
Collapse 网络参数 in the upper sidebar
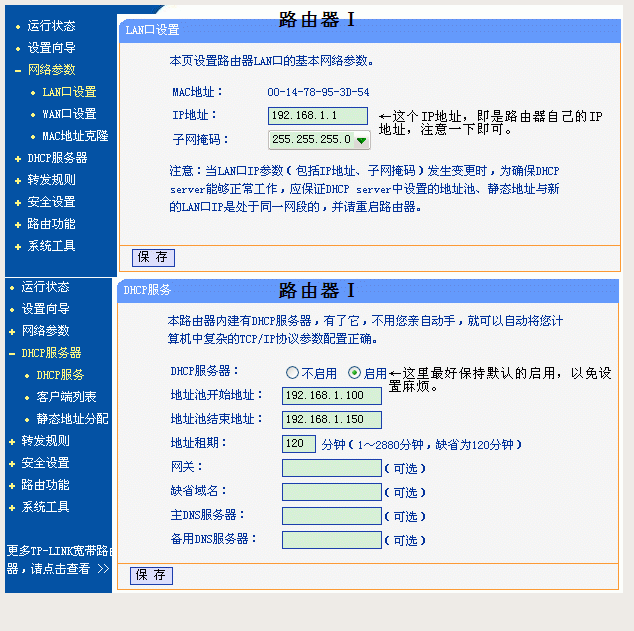51,70
